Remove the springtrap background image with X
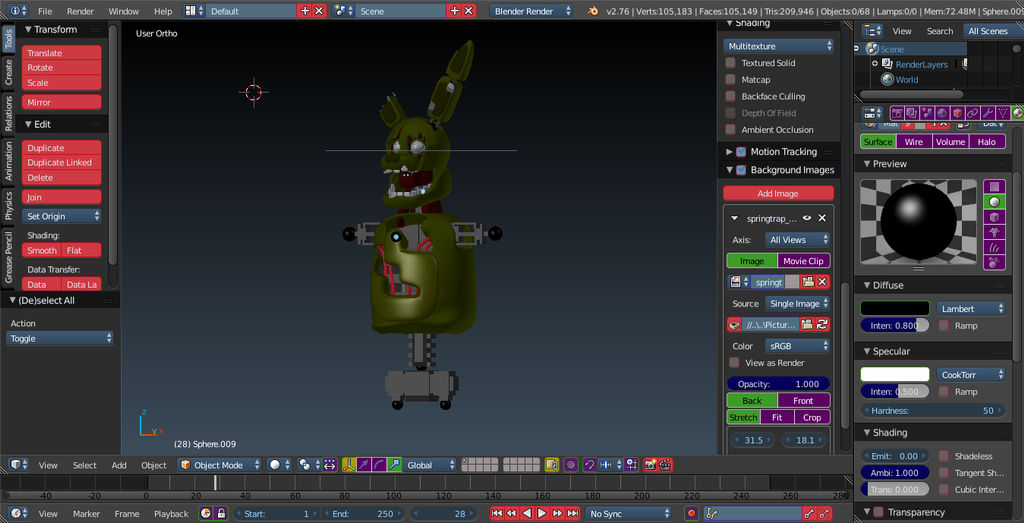The height and width of the screenshot is (523, 1024). [822, 218]
